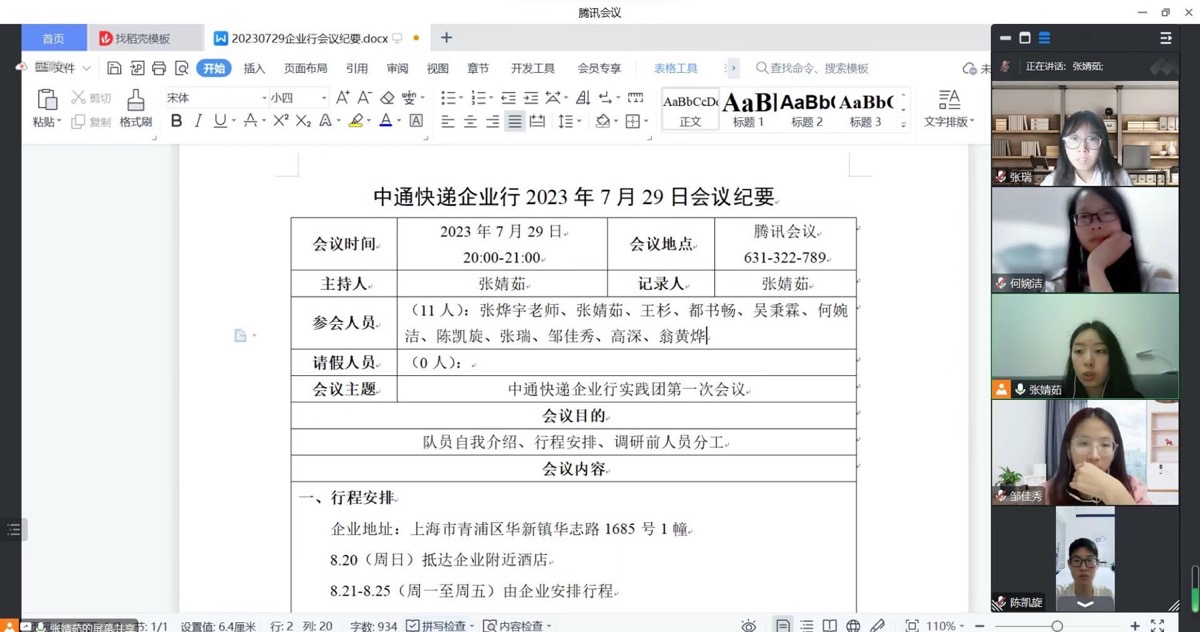Select center text alignment

tap(470, 121)
